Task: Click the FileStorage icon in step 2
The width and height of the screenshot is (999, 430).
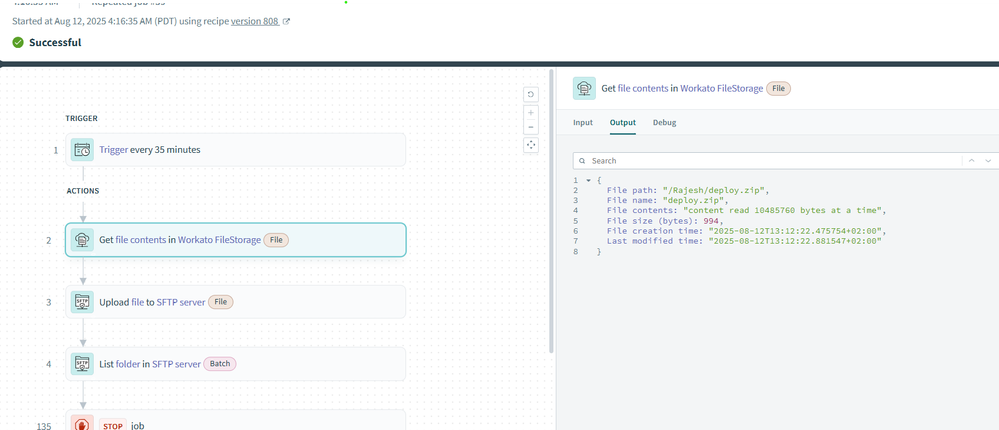Action: pyautogui.click(x=82, y=240)
